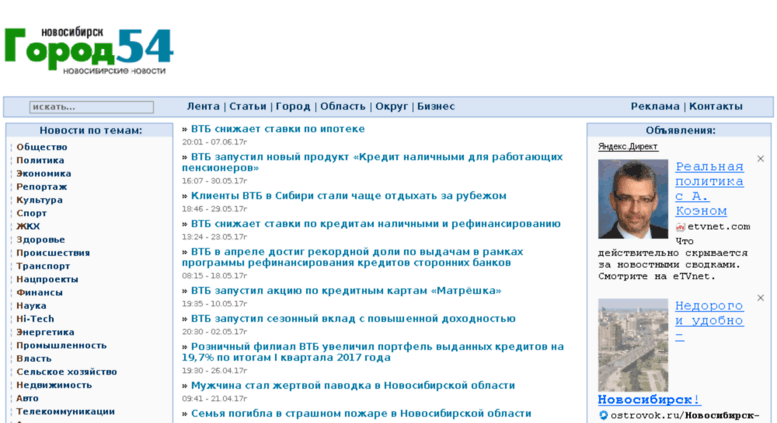Open the Культура topic
This screenshot has height=423, width=777.
click(39, 200)
